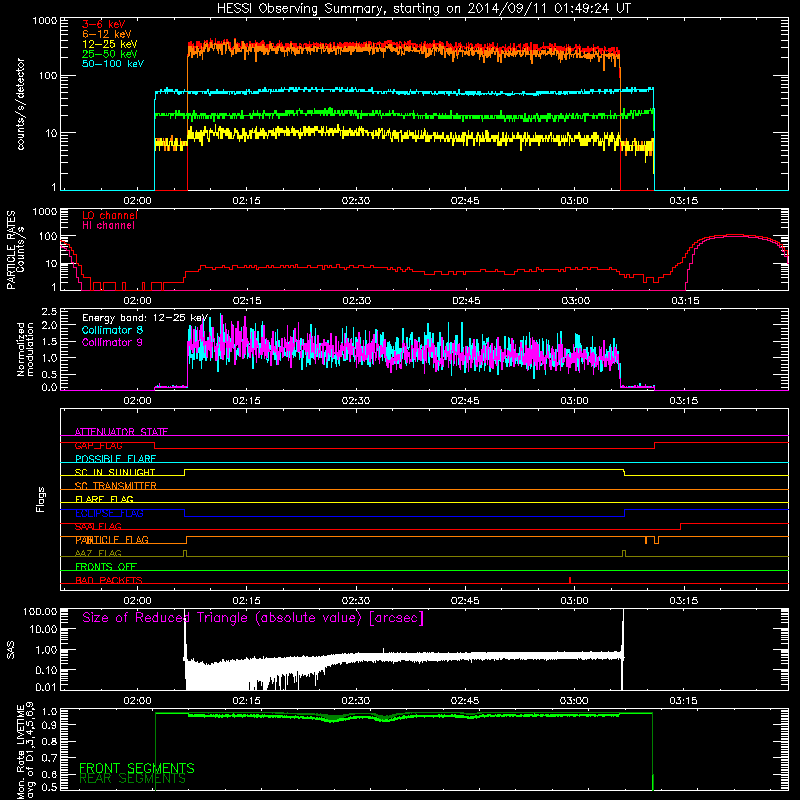This screenshot has width=800, height=800.
Task: Click the REAR SEGMENTS legend label
Action: 133,779
